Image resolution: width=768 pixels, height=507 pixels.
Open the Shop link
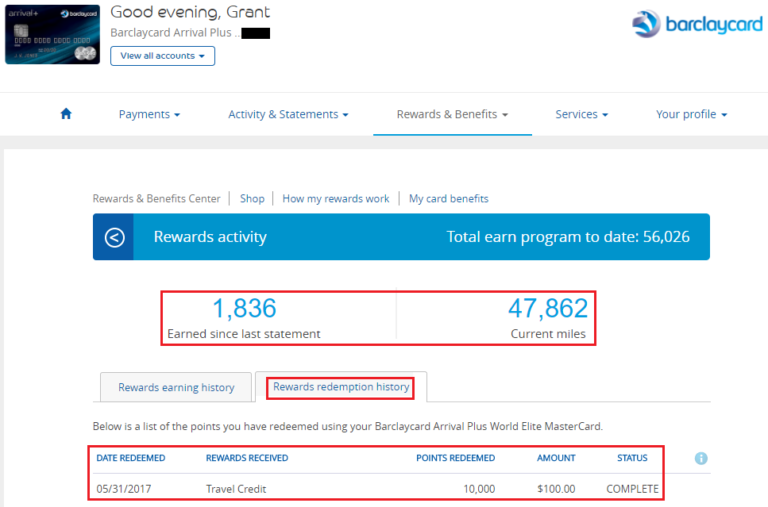point(252,198)
